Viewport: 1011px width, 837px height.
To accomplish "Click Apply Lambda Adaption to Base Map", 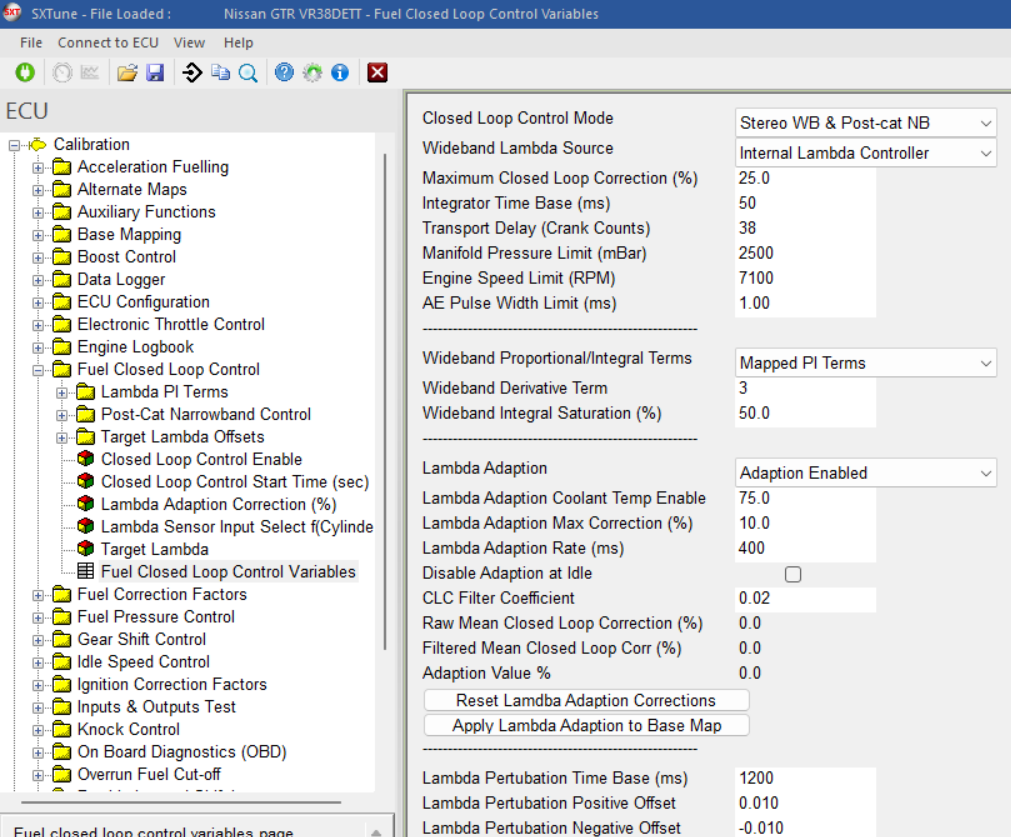I will [x=586, y=725].
